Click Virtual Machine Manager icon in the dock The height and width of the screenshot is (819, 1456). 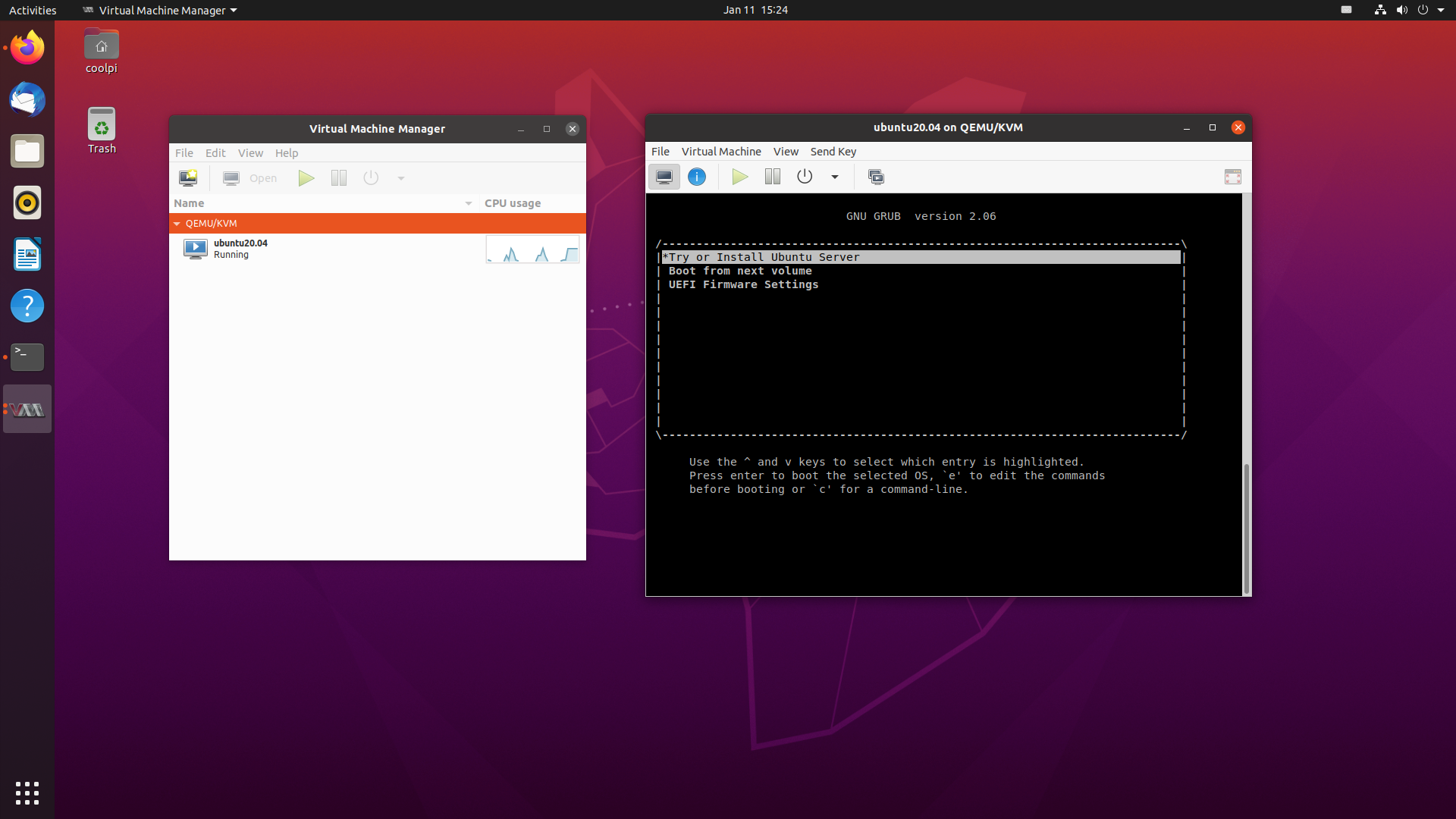27,409
